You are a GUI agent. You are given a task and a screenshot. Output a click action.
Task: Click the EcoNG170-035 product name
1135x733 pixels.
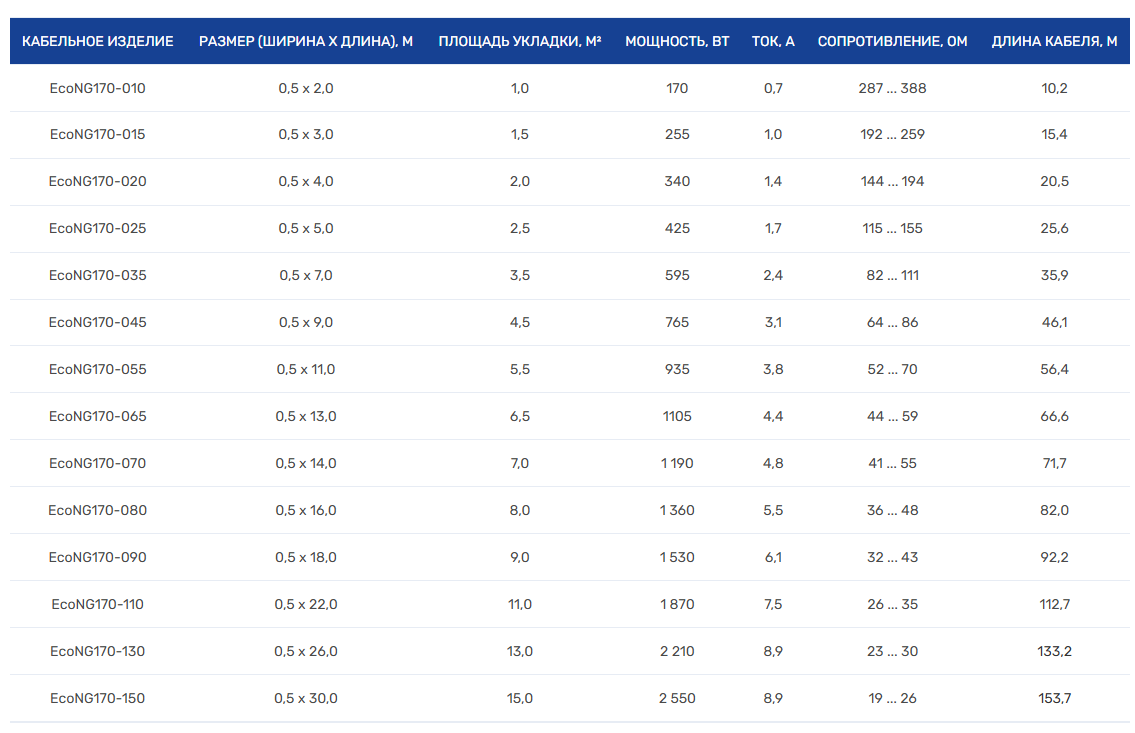(x=97, y=275)
